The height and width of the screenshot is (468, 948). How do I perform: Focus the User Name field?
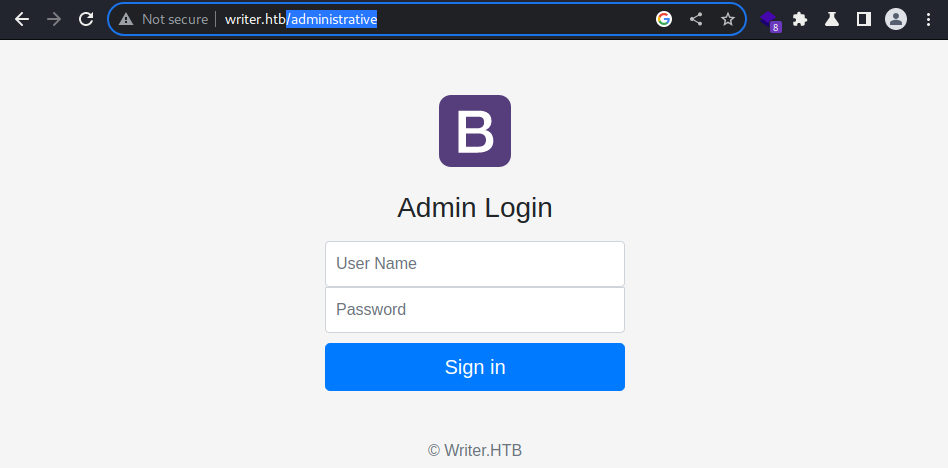pyautogui.click(x=475, y=264)
